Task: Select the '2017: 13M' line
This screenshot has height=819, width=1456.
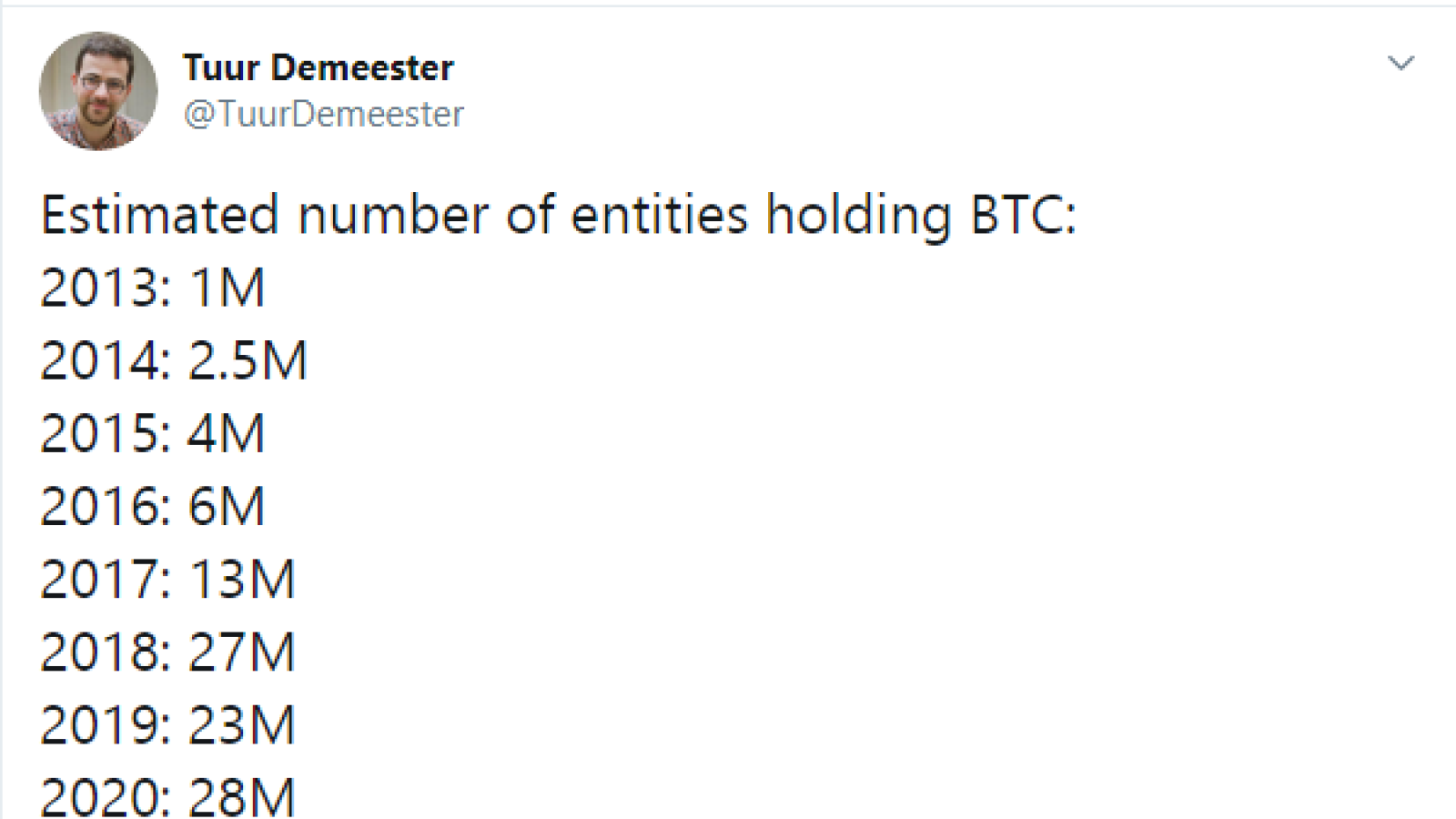Action: pyautogui.click(x=168, y=579)
